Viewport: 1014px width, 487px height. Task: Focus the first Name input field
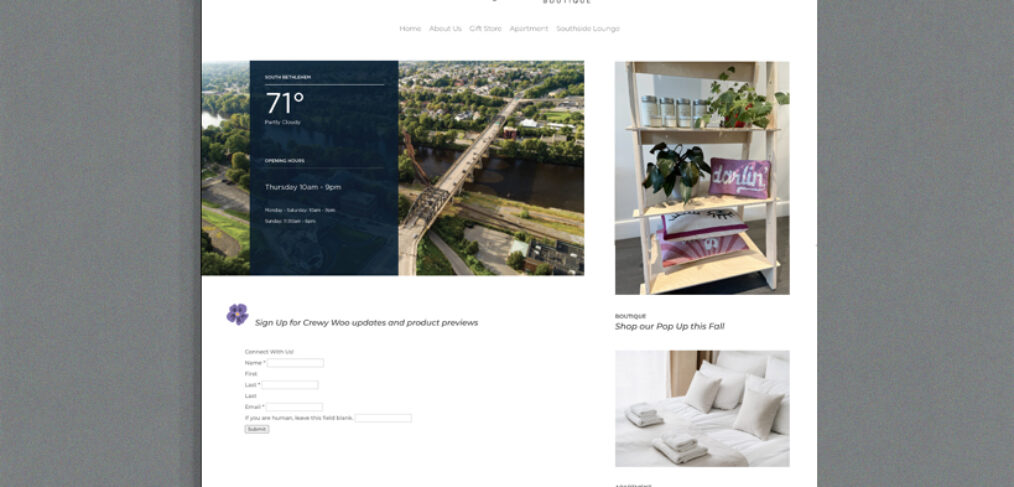point(296,363)
